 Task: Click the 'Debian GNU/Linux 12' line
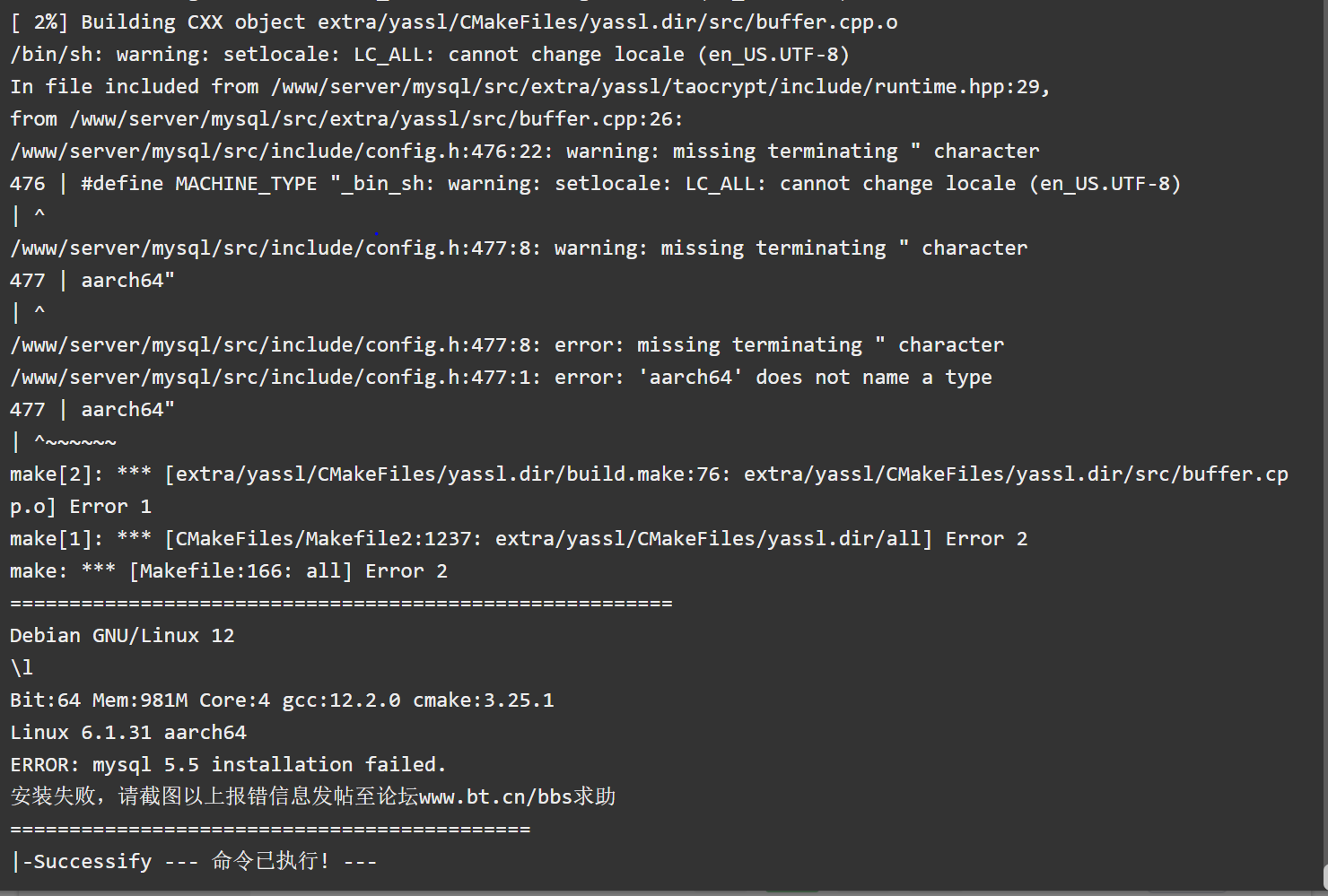pyautogui.click(x=122, y=635)
